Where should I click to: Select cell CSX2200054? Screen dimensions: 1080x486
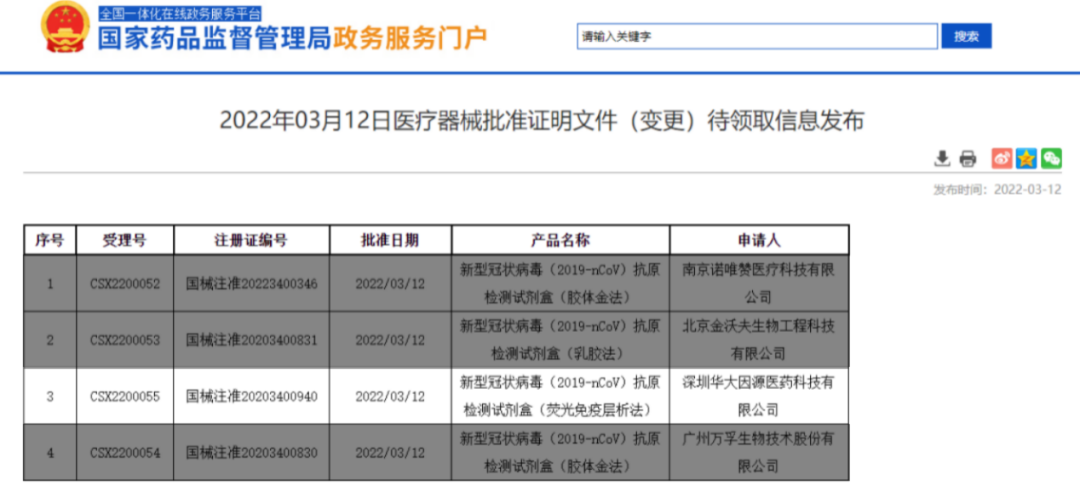(125, 453)
